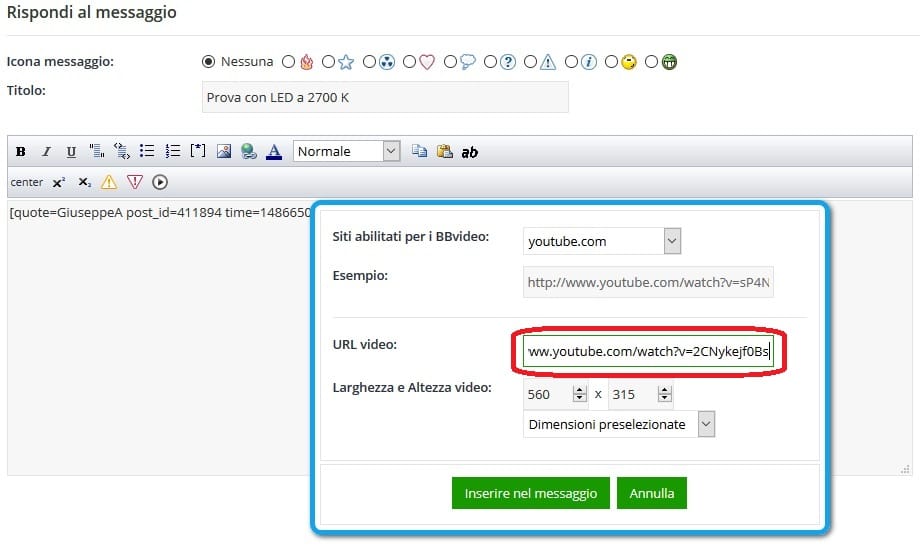Toggle italic formatting in the editor toolbar
Image resolution: width=920 pixels, height=549 pixels.
46,152
